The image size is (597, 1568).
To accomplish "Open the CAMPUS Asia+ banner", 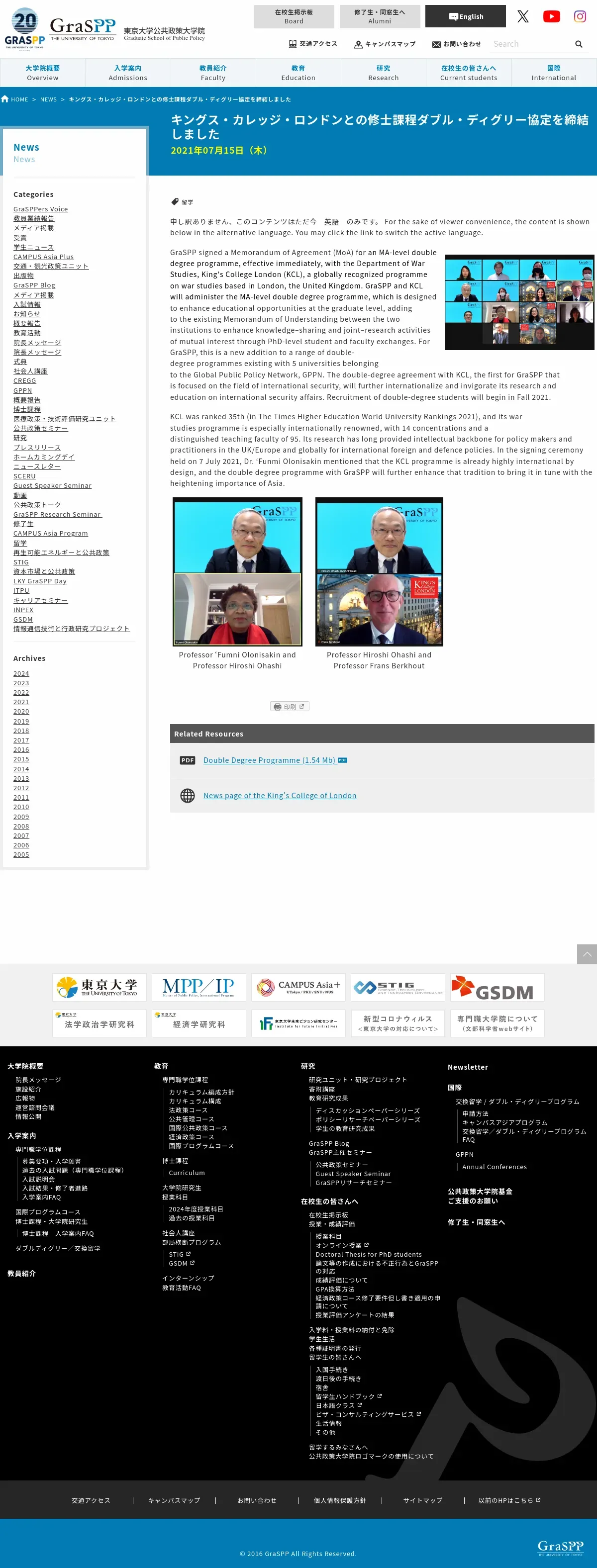I will pos(298,987).
